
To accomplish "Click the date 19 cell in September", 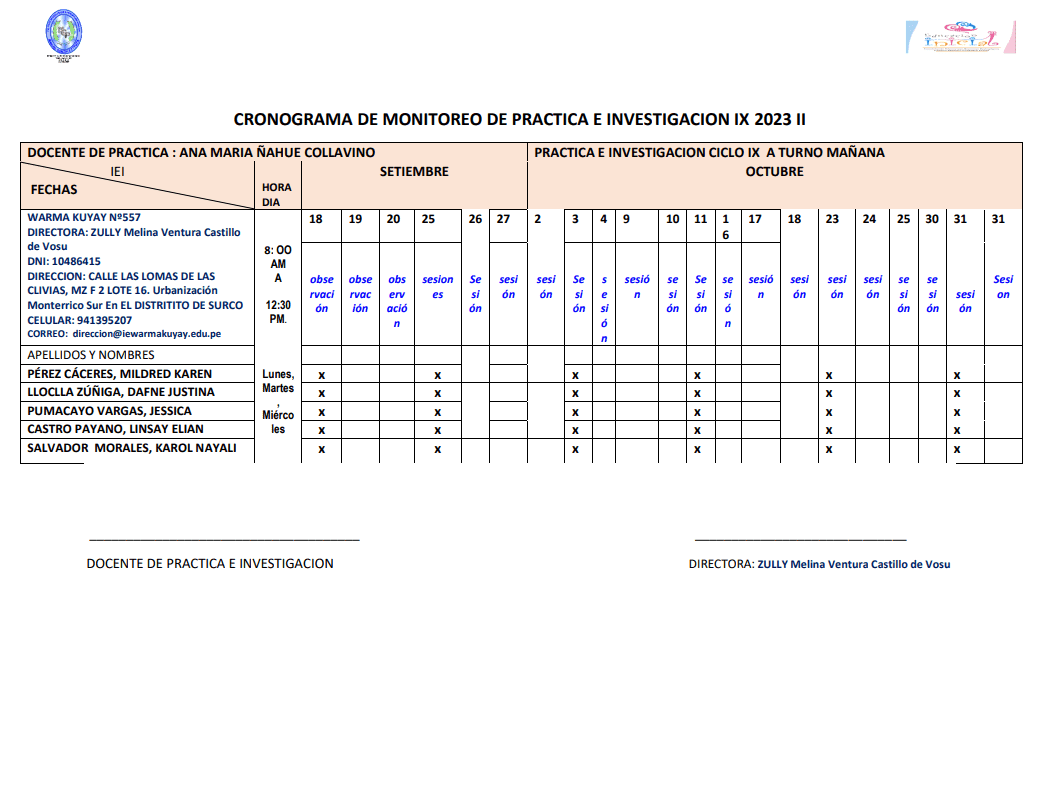I will click(355, 220).
